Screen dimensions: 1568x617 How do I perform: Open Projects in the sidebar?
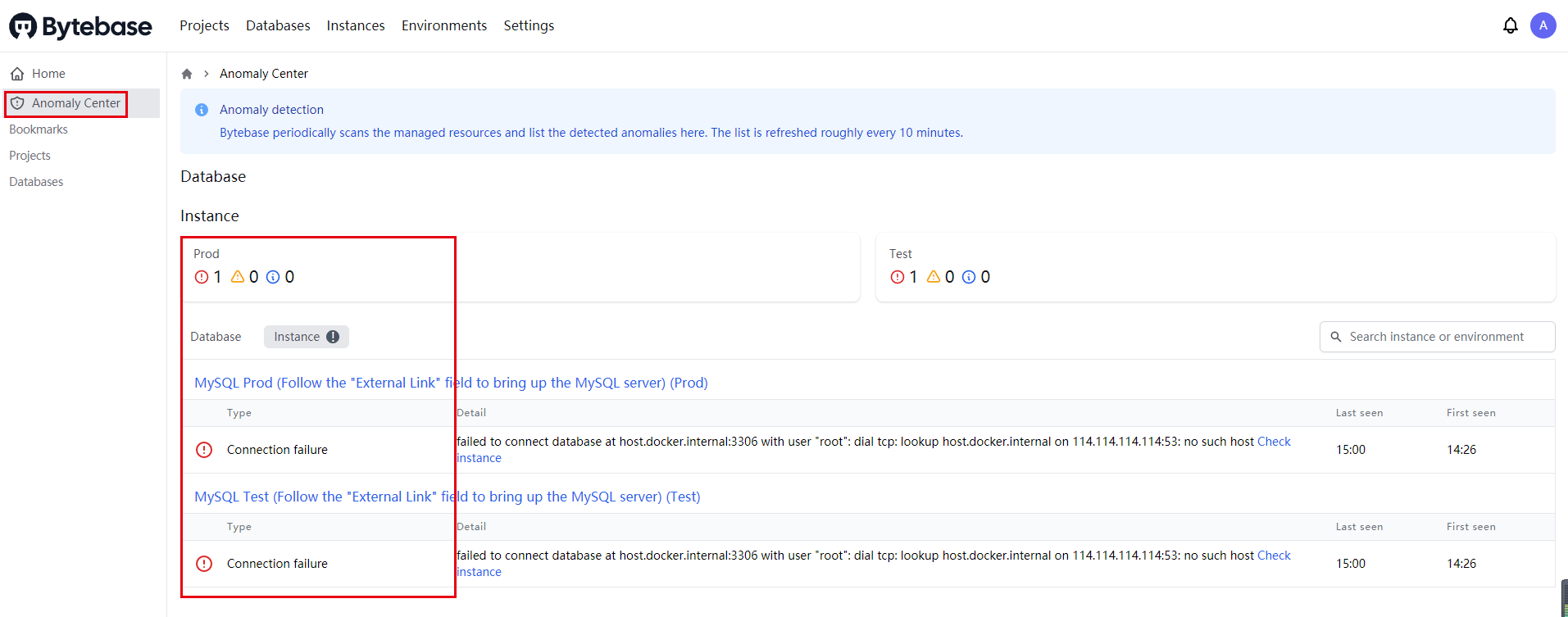[x=30, y=156]
